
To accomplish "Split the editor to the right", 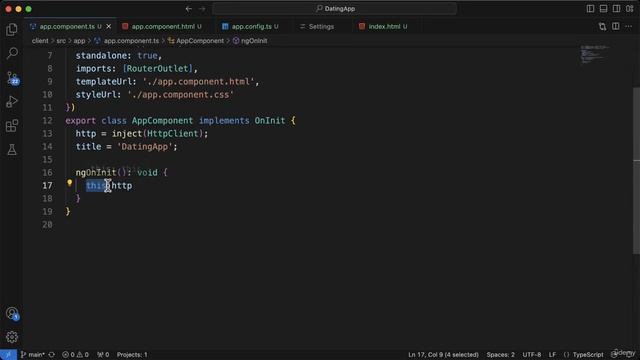I will 616,27.
